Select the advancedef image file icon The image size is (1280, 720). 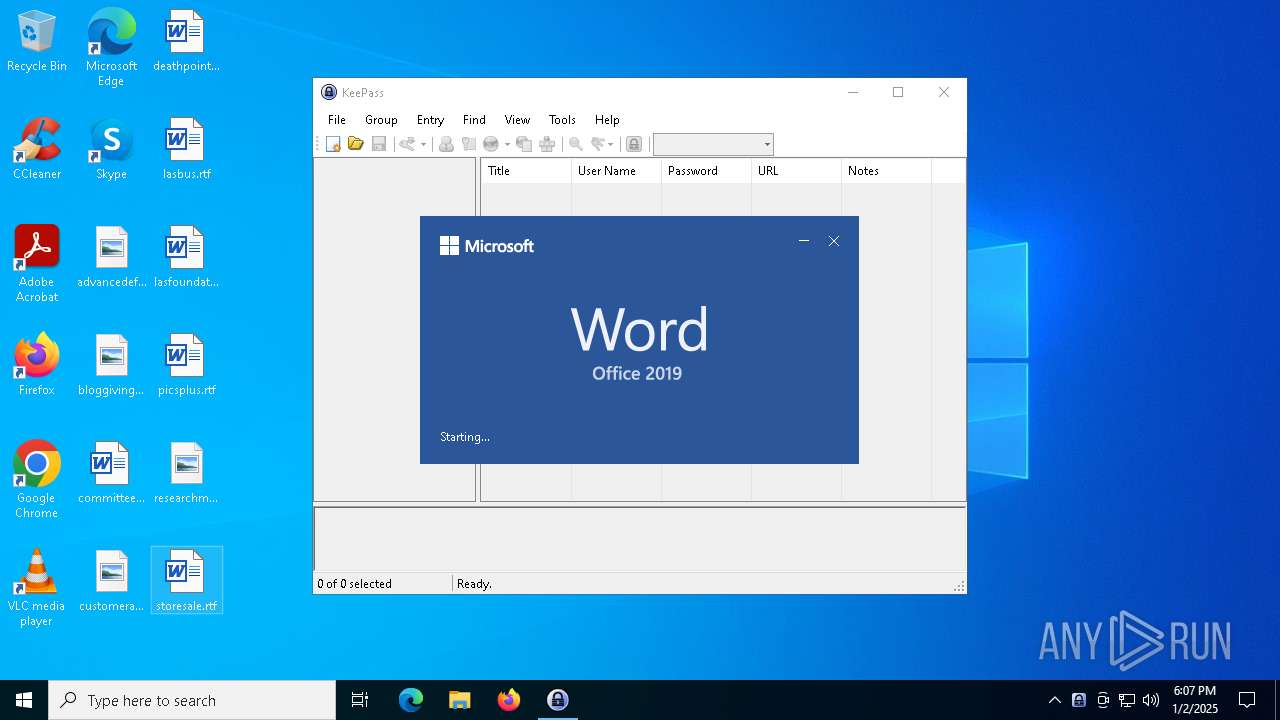(x=111, y=257)
